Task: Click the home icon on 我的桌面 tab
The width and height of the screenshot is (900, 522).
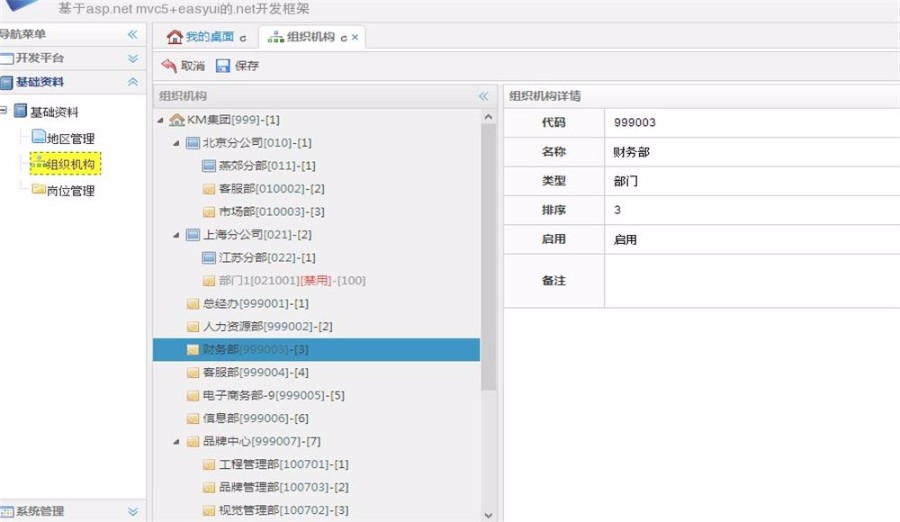Action: point(174,37)
